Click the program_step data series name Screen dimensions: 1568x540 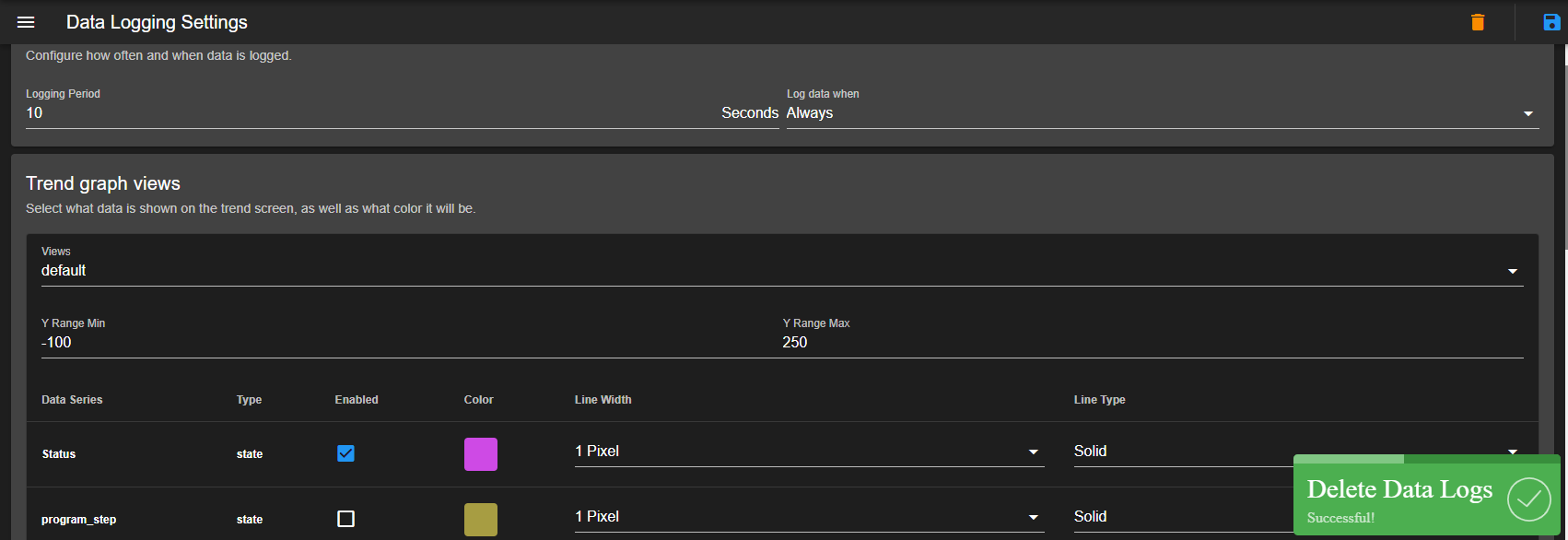coord(78,520)
